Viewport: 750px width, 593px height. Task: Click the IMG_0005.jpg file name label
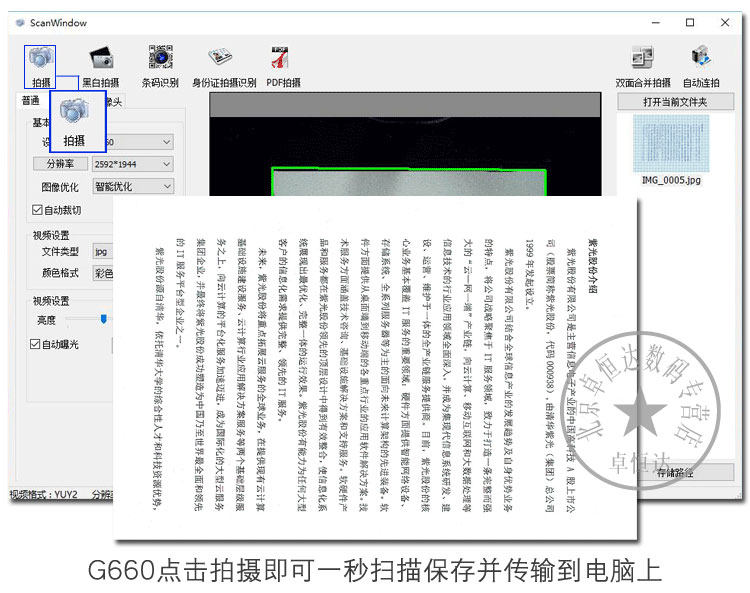pyautogui.click(x=671, y=180)
